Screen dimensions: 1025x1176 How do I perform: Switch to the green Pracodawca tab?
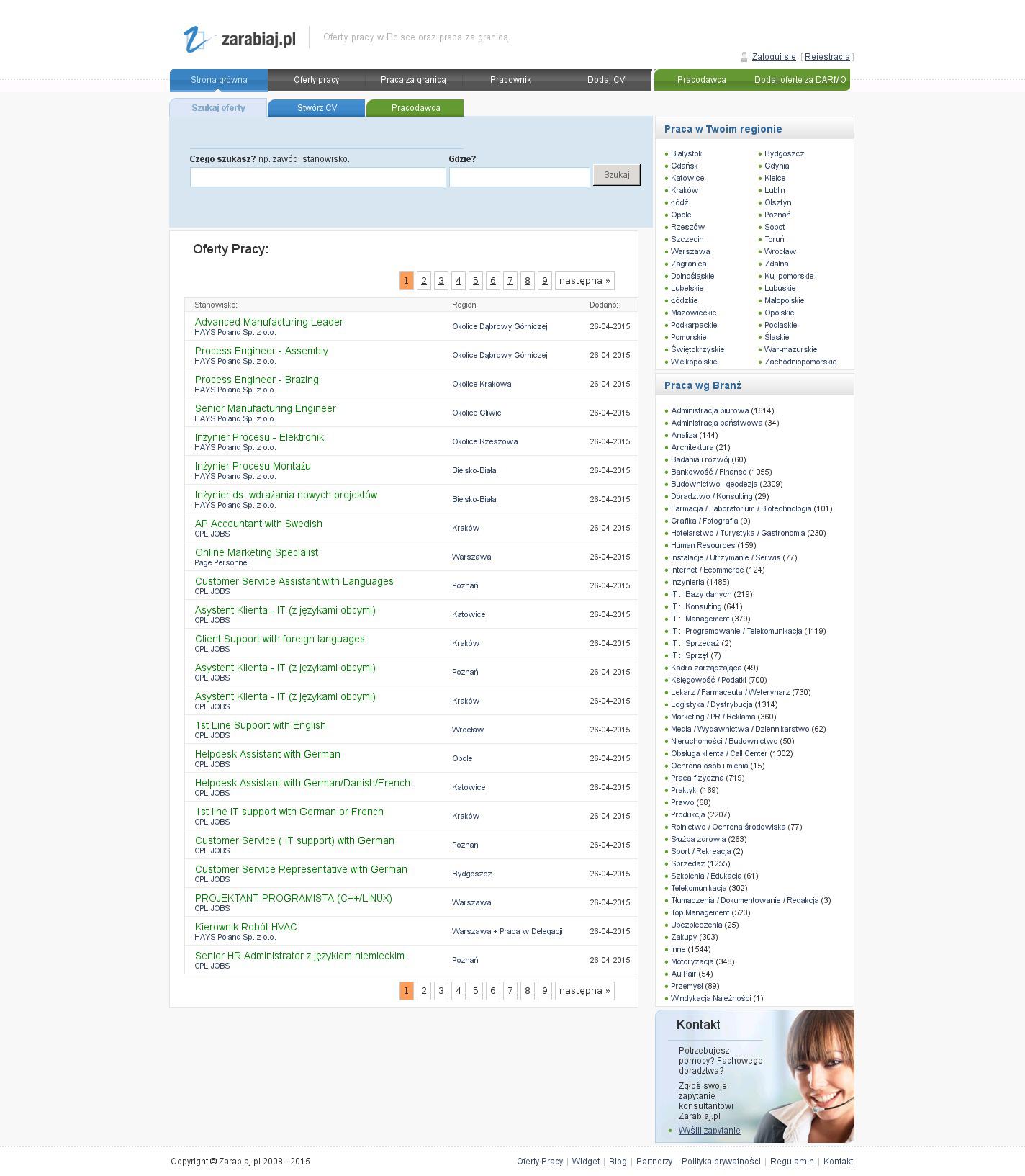pos(415,108)
